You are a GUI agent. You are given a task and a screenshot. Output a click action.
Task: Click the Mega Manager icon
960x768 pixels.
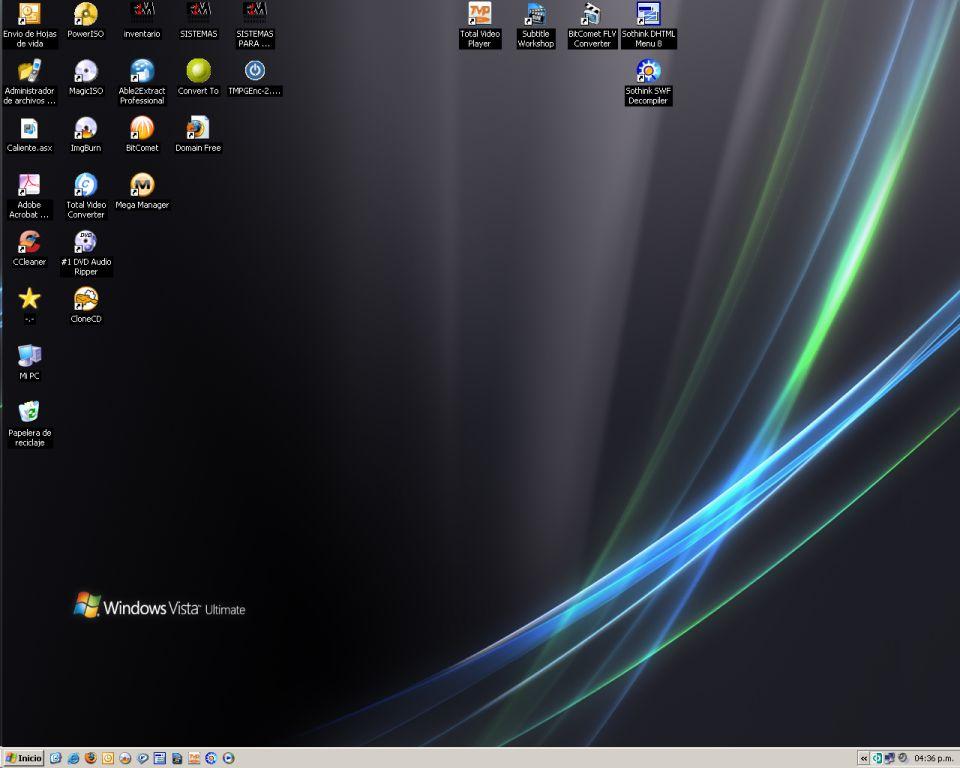tap(142, 186)
